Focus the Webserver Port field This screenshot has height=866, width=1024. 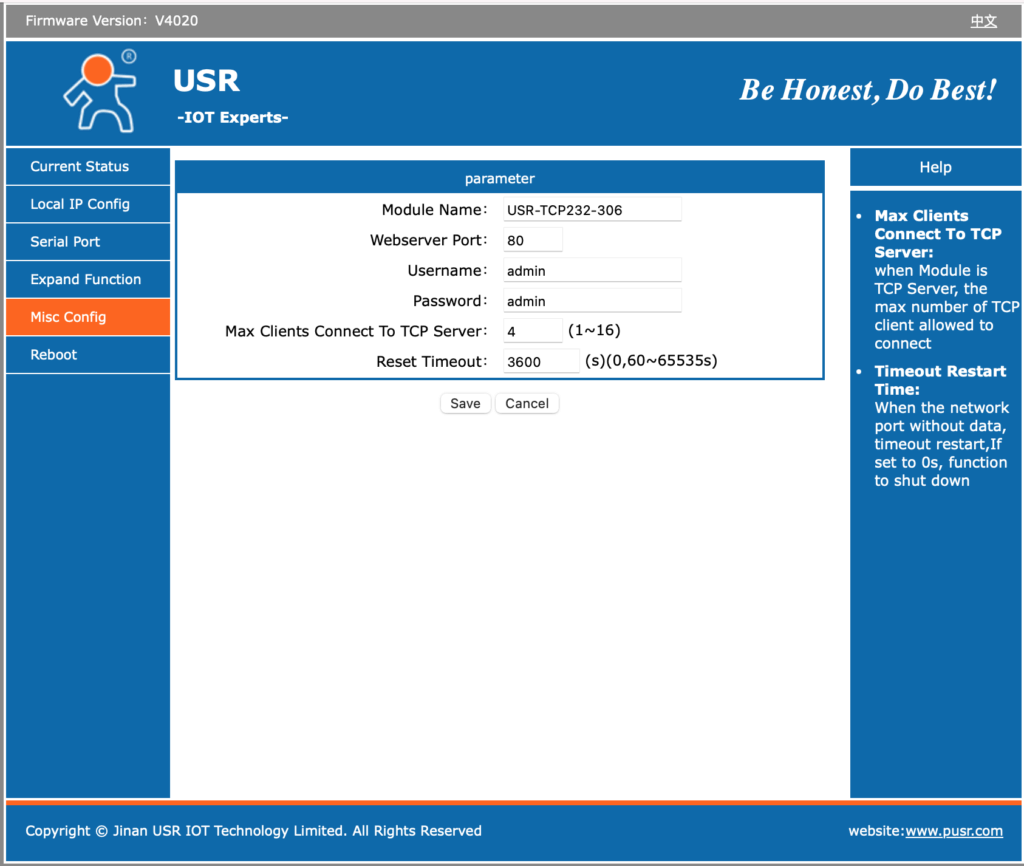532,240
